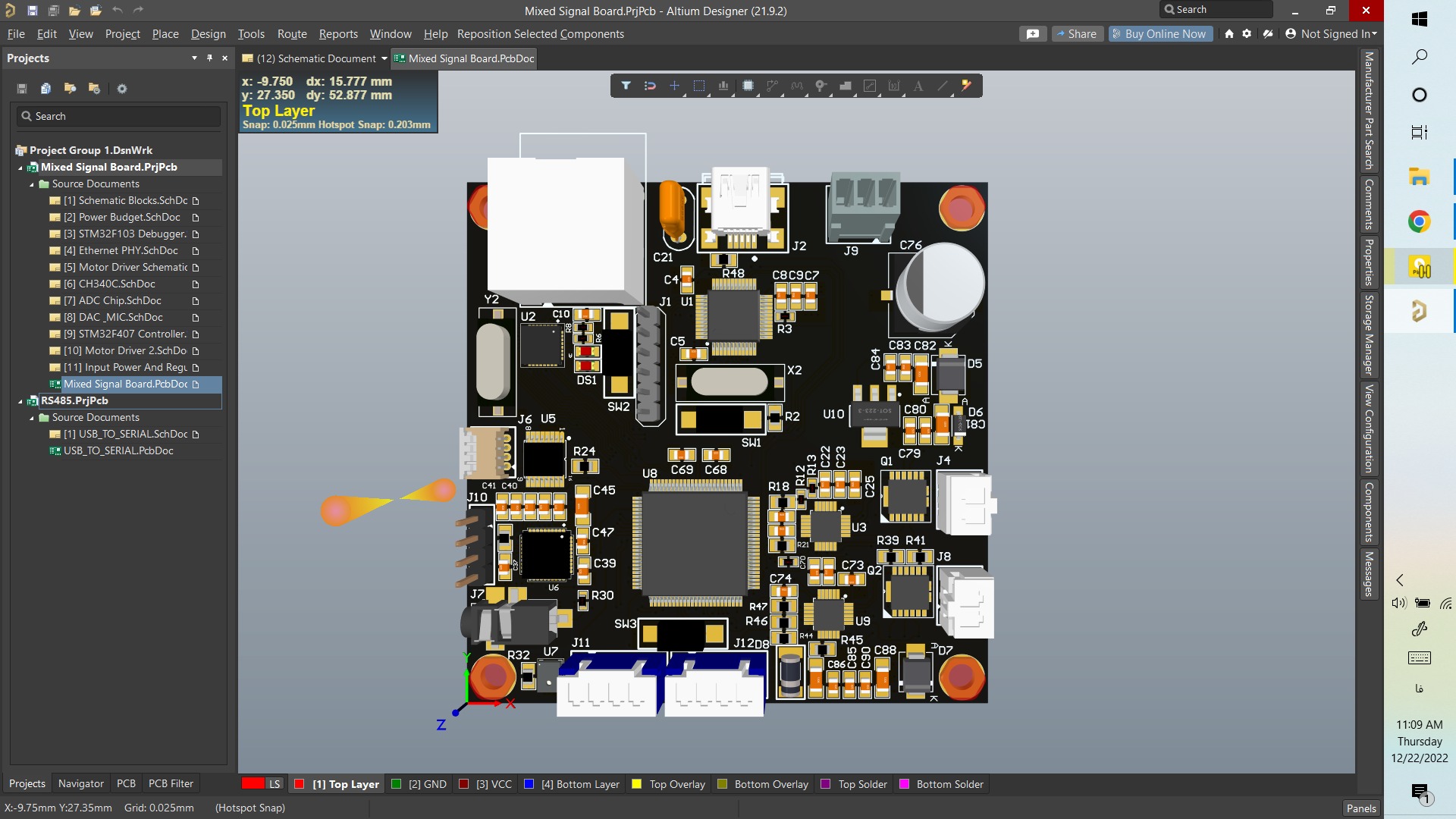
Task: Collapse the RS485.PrjPcb project node
Action: pos(20,401)
